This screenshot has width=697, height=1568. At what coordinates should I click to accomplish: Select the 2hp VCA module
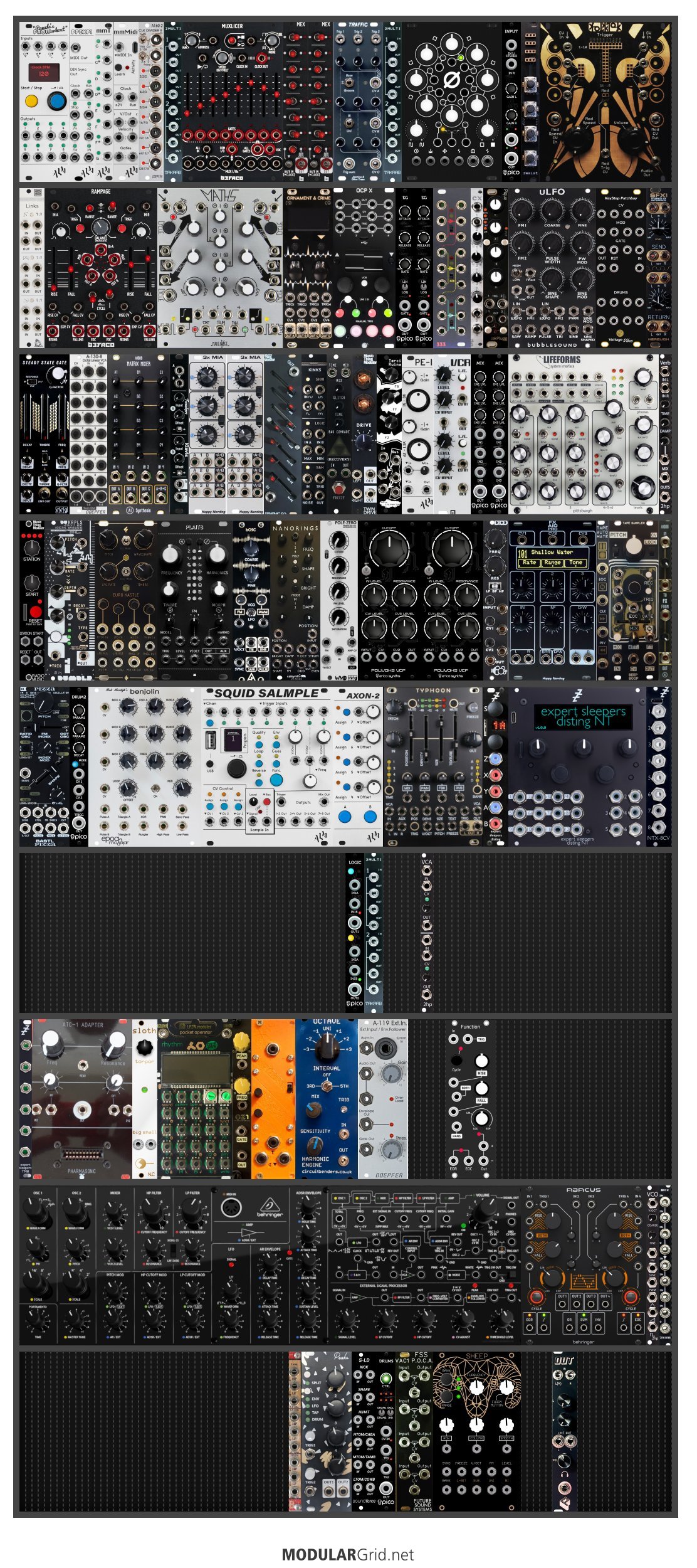(x=427, y=933)
